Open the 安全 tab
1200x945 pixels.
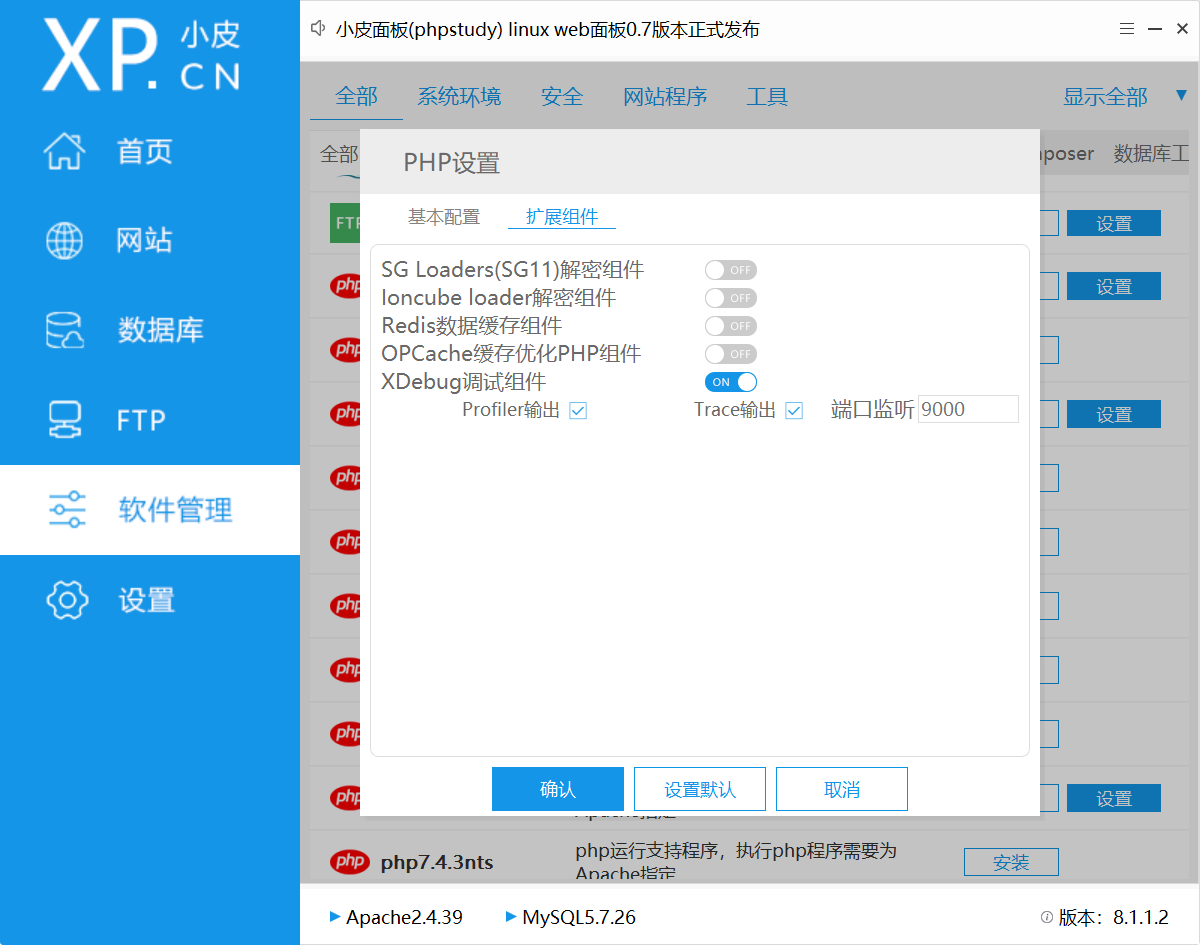click(562, 96)
